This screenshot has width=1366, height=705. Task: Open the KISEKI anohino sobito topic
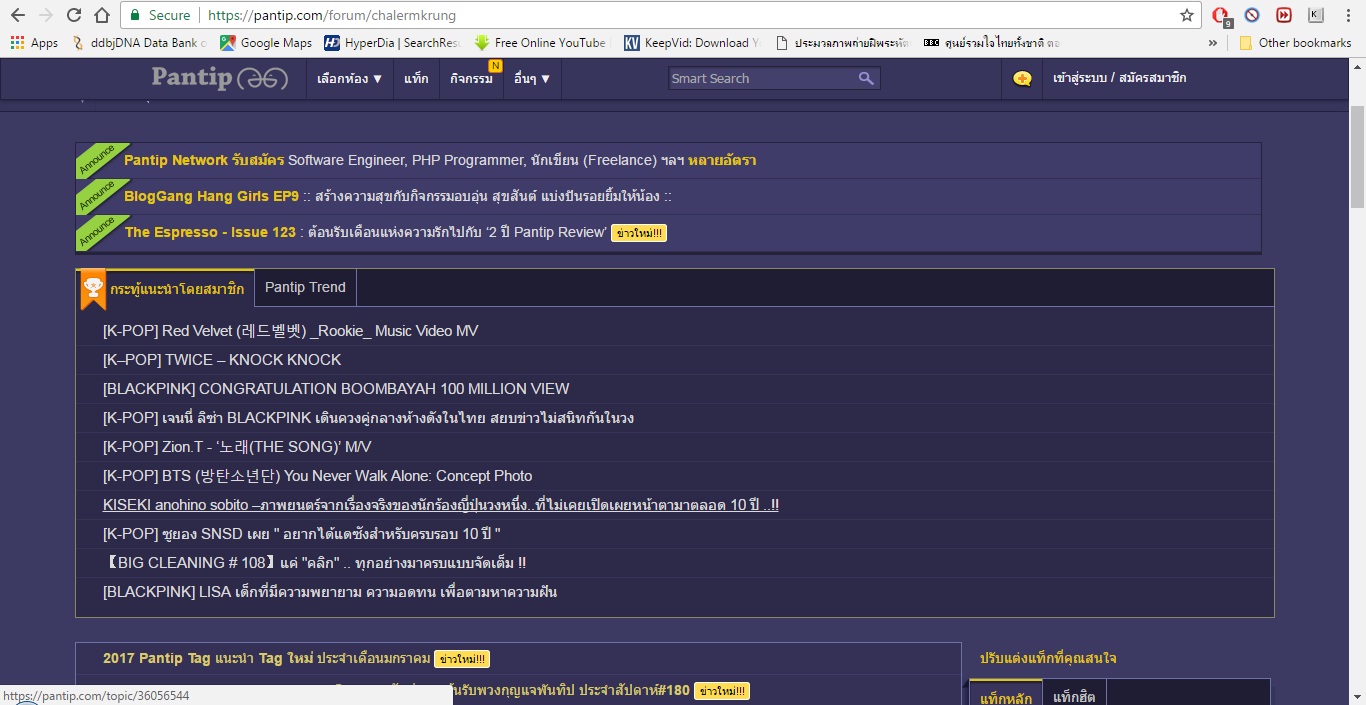441,505
